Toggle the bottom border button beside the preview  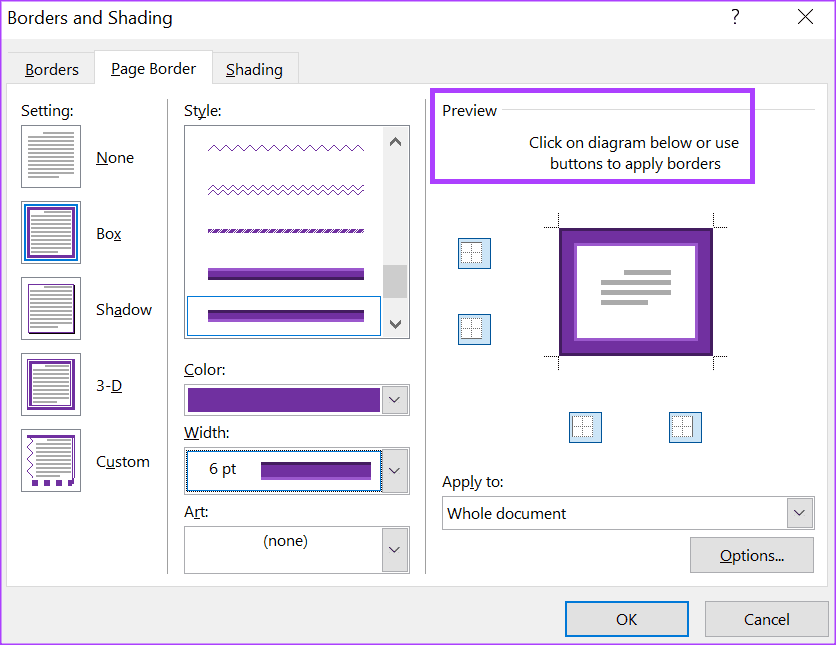point(474,329)
